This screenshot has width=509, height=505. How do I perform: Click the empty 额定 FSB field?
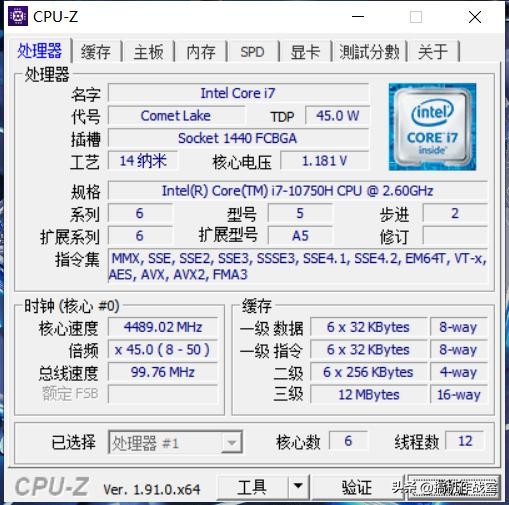point(163,394)
